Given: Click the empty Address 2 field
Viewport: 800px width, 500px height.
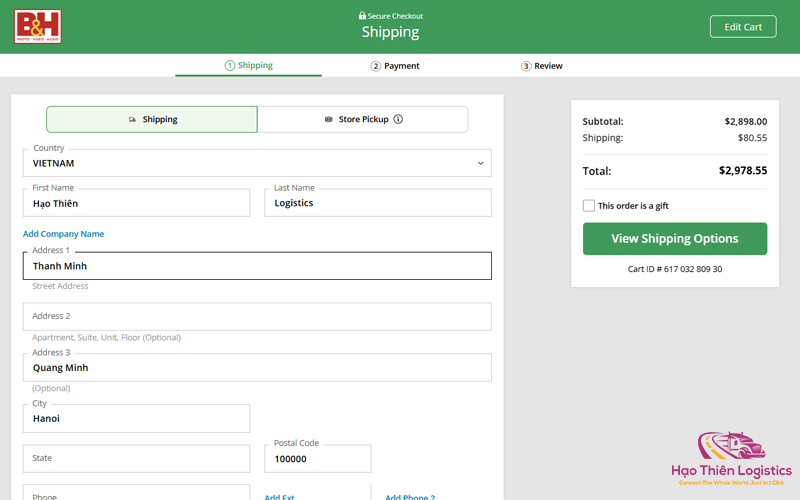Looking at the screenshot, I should [x=257, y=316].
